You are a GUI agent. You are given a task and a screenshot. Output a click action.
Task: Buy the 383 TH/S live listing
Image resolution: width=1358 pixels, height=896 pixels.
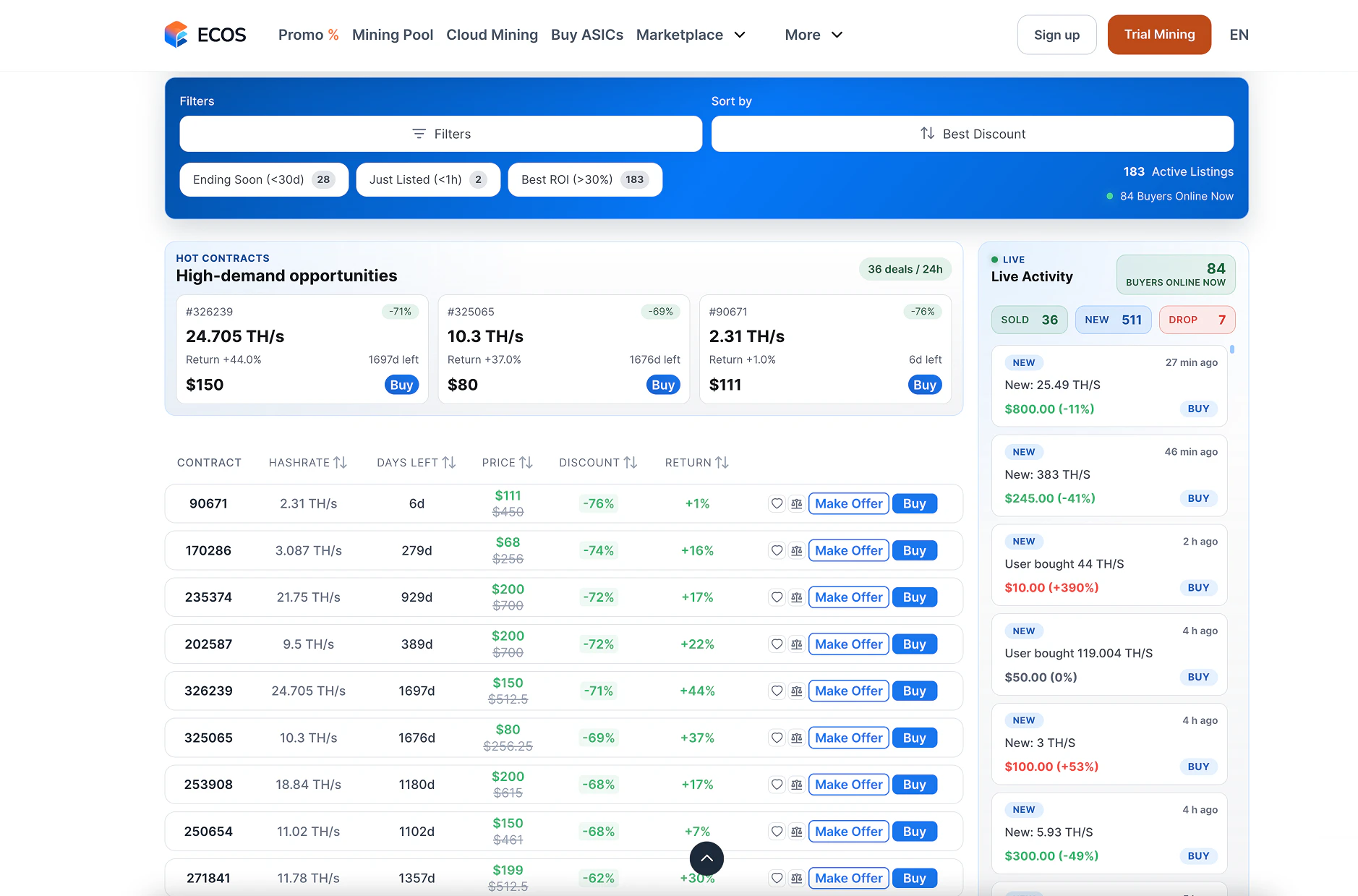[1198, 498]
